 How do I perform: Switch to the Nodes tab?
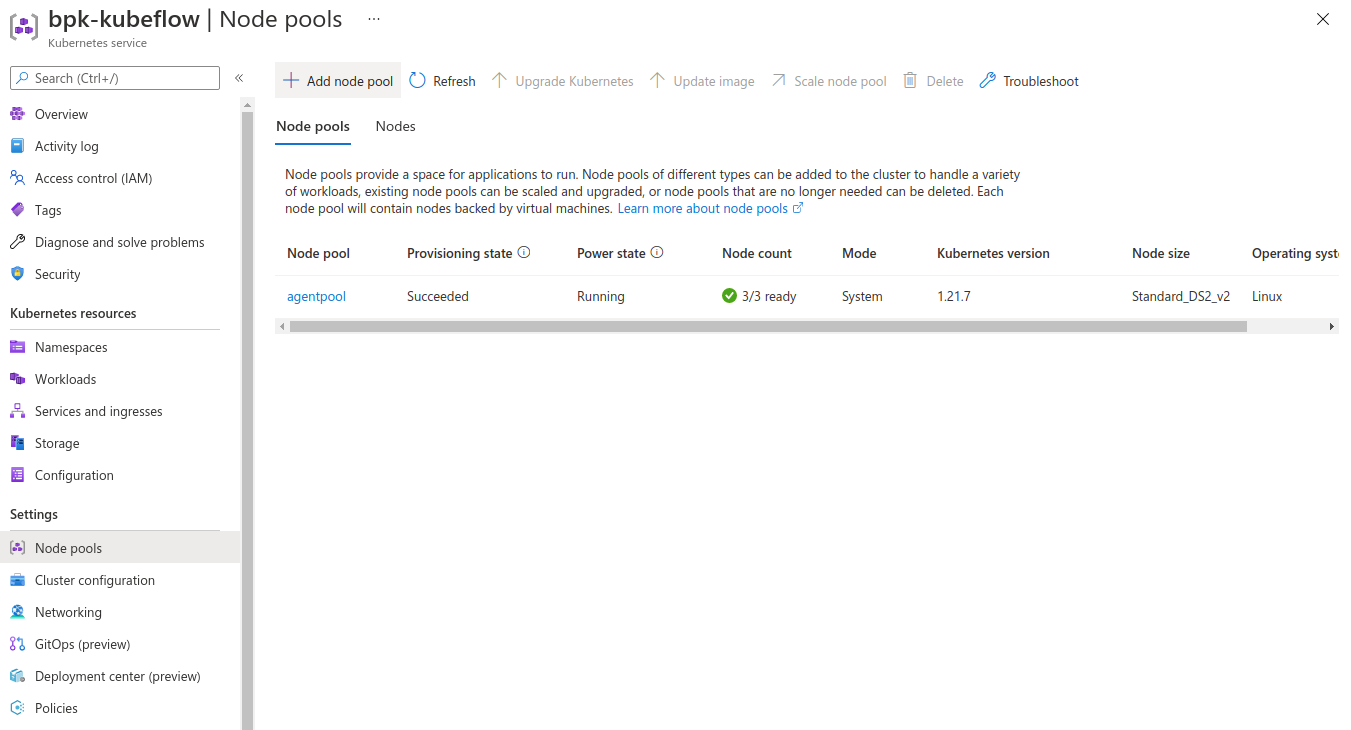coord(395,126)
